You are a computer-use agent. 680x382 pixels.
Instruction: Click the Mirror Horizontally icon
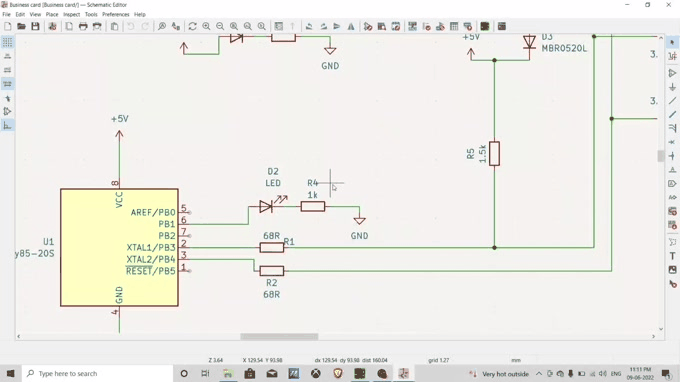pos(351,26)
